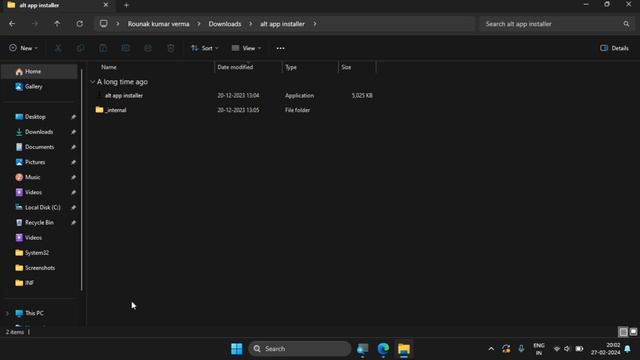The image size is (640, 360).
Task: Show hidden system tray icons
Action: (491, 349)
